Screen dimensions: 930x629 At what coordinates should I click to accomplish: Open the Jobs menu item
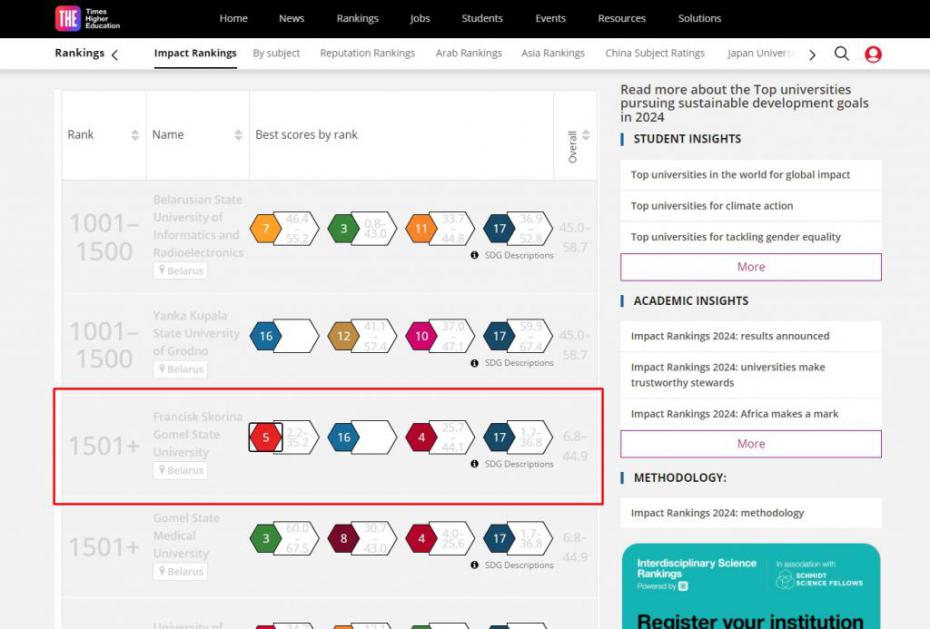click(419, 18)
